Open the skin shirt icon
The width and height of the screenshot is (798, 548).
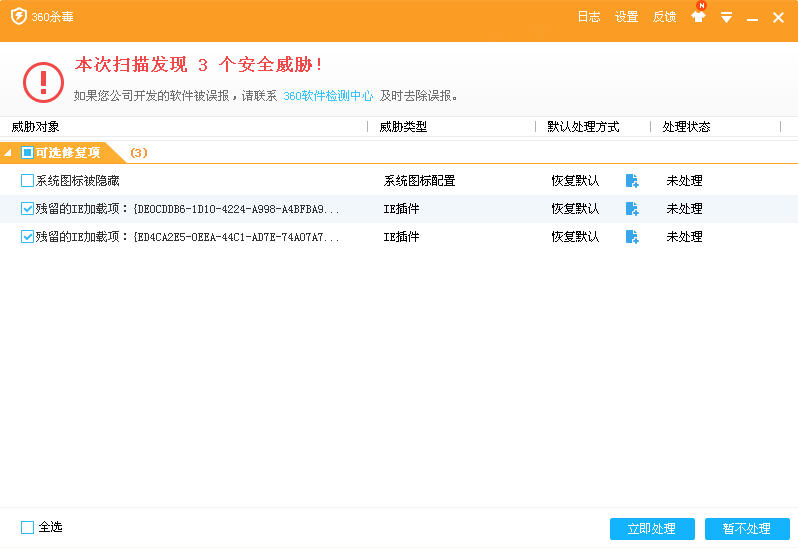click(698, 17)
